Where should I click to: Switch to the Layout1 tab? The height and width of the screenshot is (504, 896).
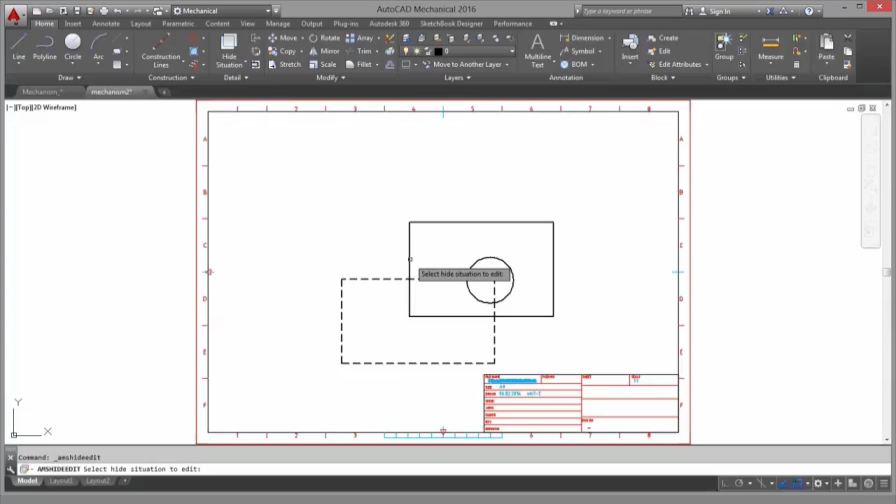coord(61,481)
